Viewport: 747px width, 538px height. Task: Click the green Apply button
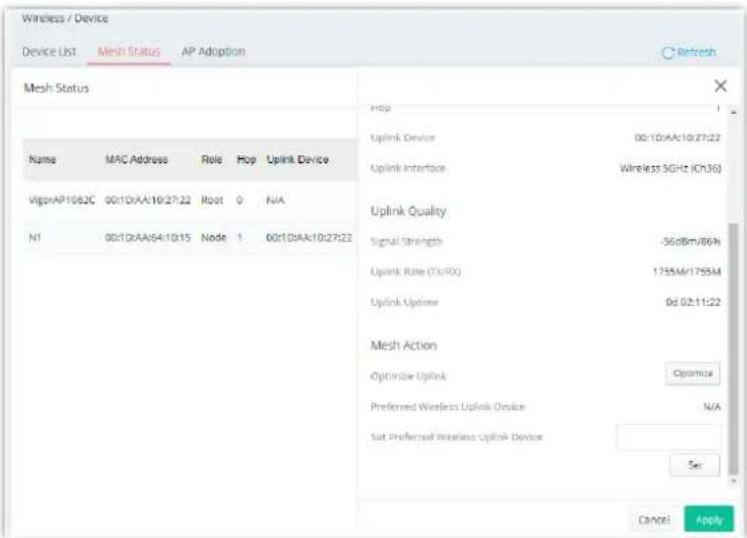(x=709, y=519)
